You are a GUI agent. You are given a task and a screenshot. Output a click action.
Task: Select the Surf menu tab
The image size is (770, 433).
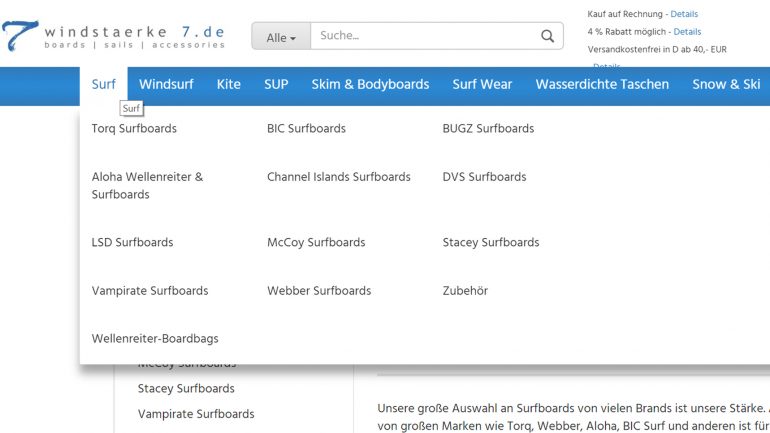coord(104,84)
